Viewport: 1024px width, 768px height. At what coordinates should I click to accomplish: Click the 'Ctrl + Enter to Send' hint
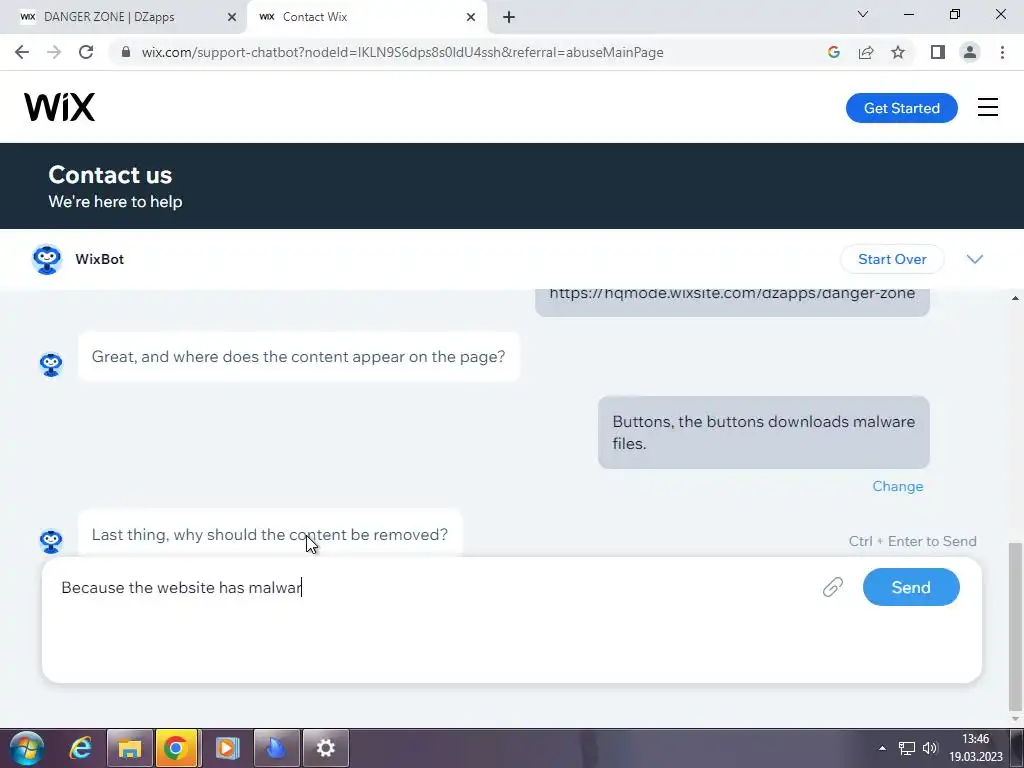click(912, 541)
